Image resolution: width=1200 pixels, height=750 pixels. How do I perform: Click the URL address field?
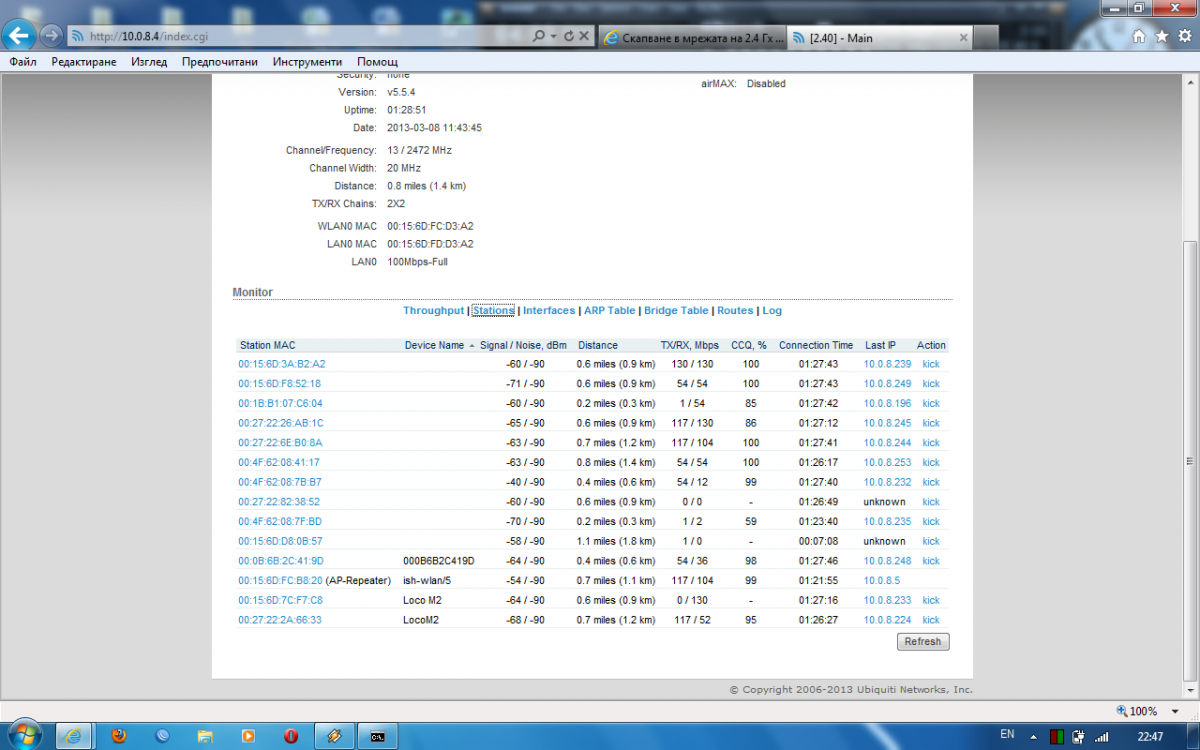(x=300, y=36)
